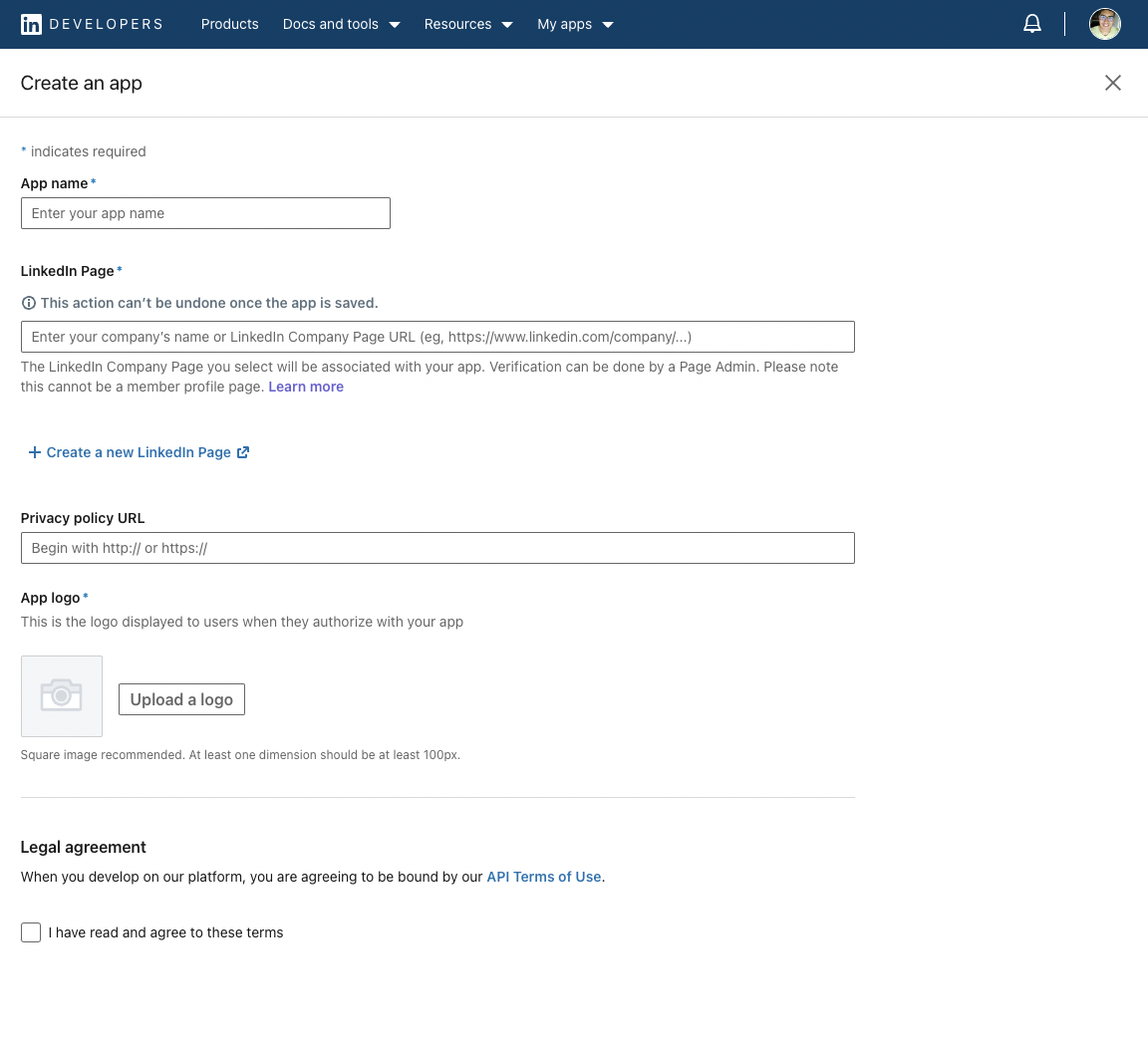This screenshot has width=1148, height=1048.
Task: Click the Upload a logo button
Action: coord(181,699)
